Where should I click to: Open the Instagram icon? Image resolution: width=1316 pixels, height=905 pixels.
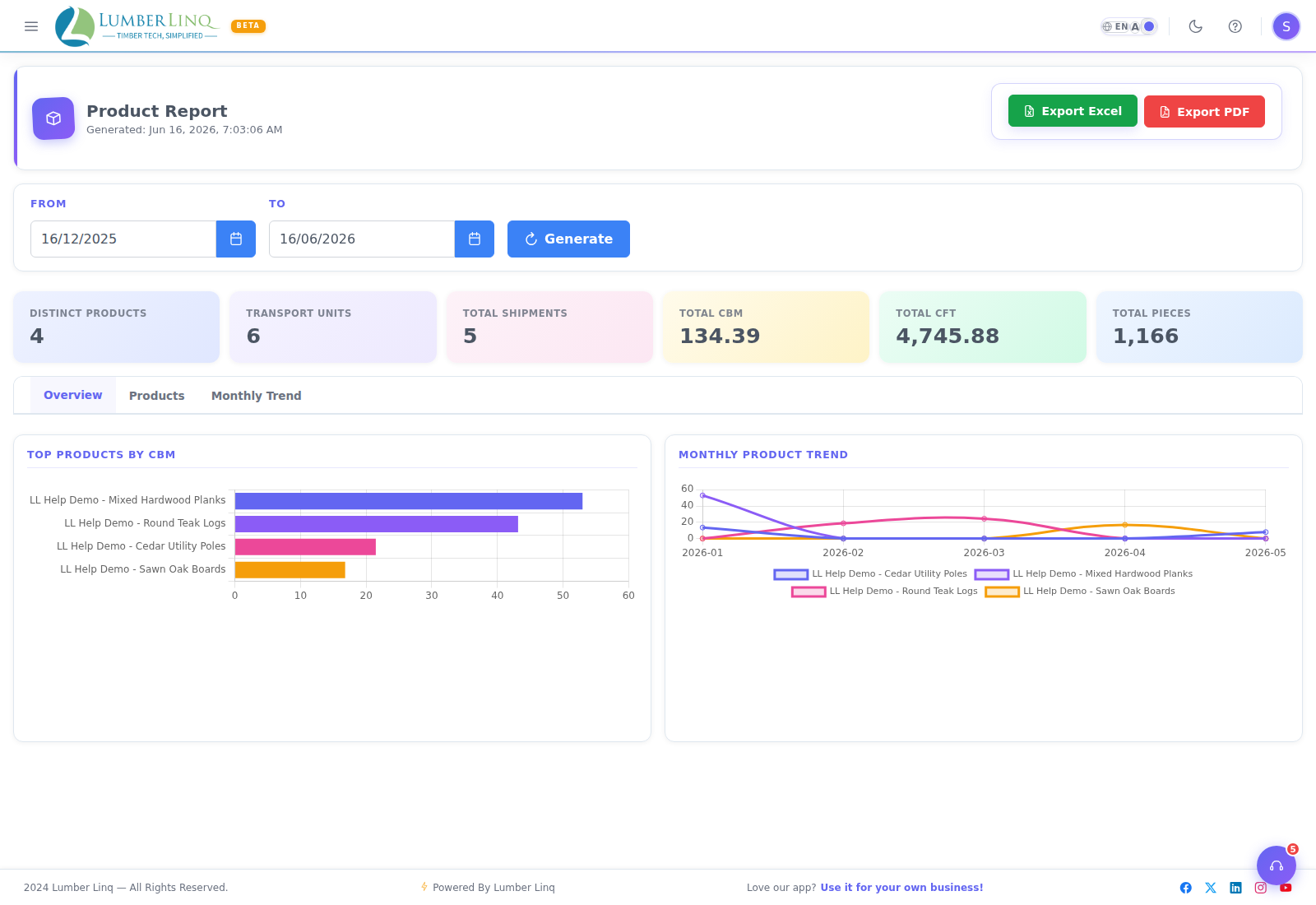[1261, 888]
